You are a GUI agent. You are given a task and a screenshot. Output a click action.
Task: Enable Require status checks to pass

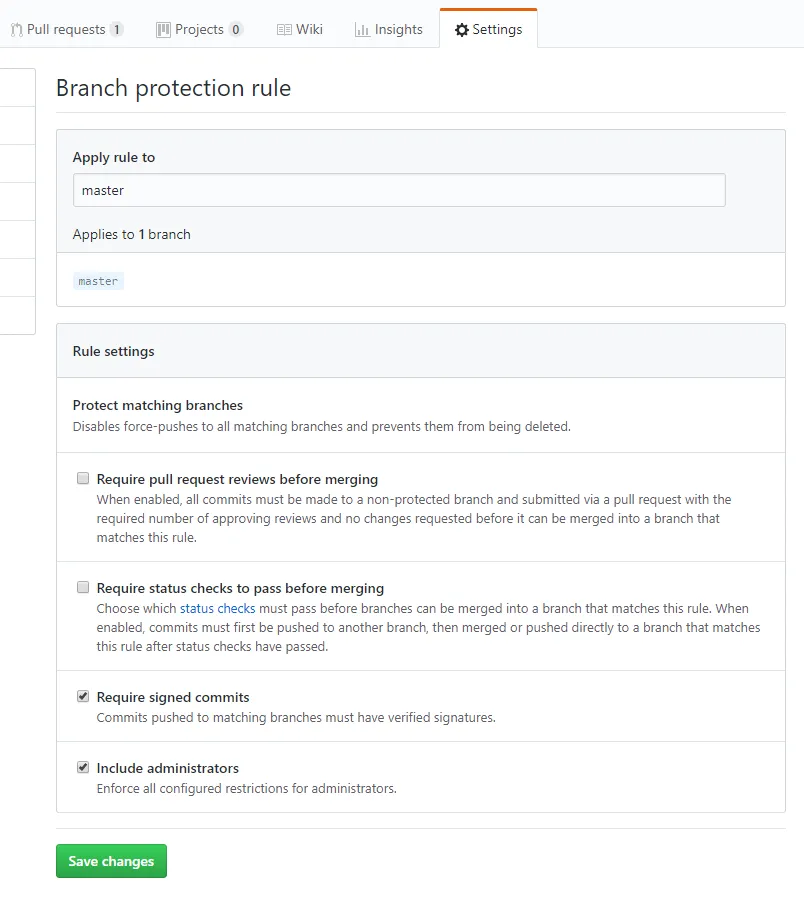[x=83, y=588]
